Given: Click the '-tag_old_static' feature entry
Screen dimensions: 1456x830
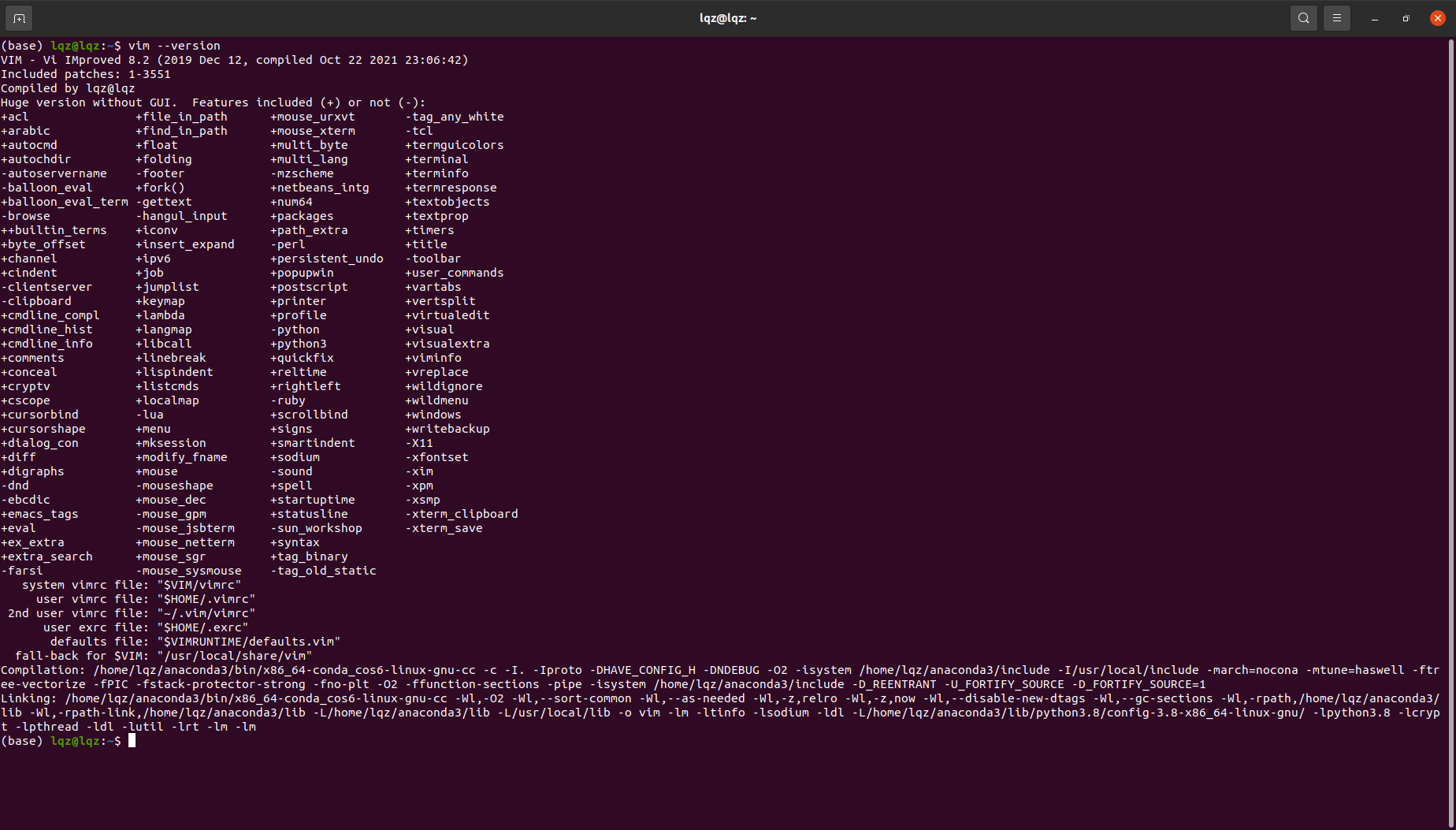Looking at the screenshot, I should click(323, 571).
